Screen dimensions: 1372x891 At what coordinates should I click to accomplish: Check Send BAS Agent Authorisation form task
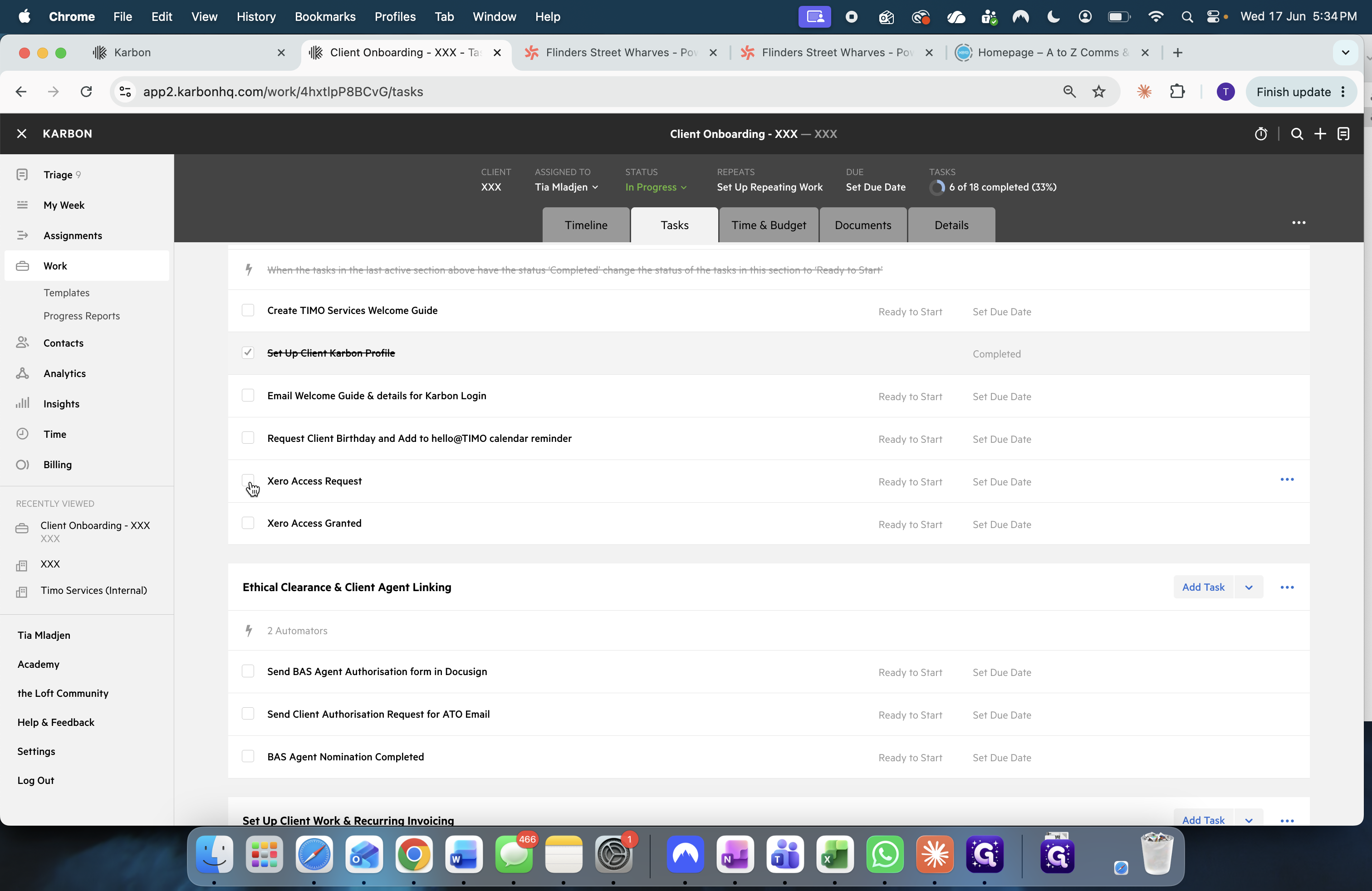248,671
